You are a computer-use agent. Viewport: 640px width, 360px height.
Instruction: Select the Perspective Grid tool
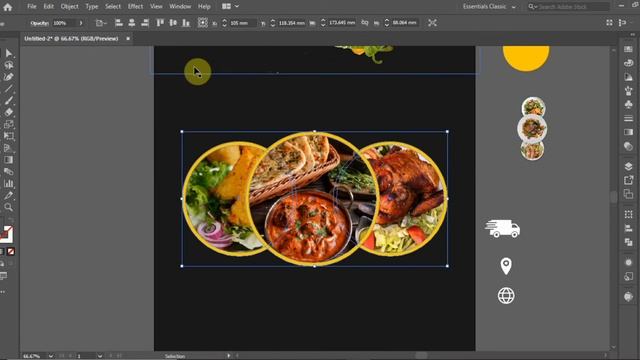(9, 148)
